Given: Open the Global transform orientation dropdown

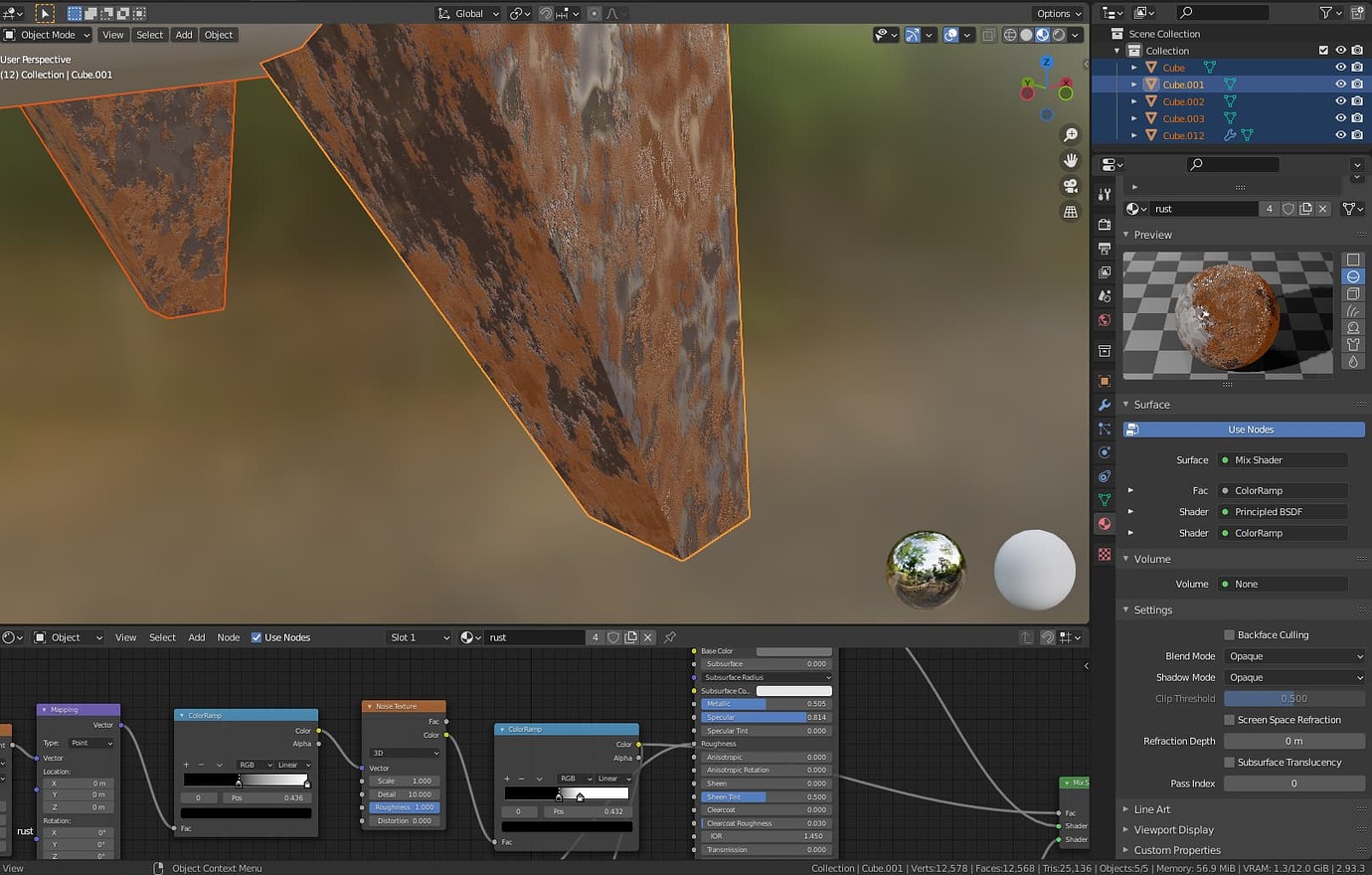Looking at the screenshot, I should [468, 13].
